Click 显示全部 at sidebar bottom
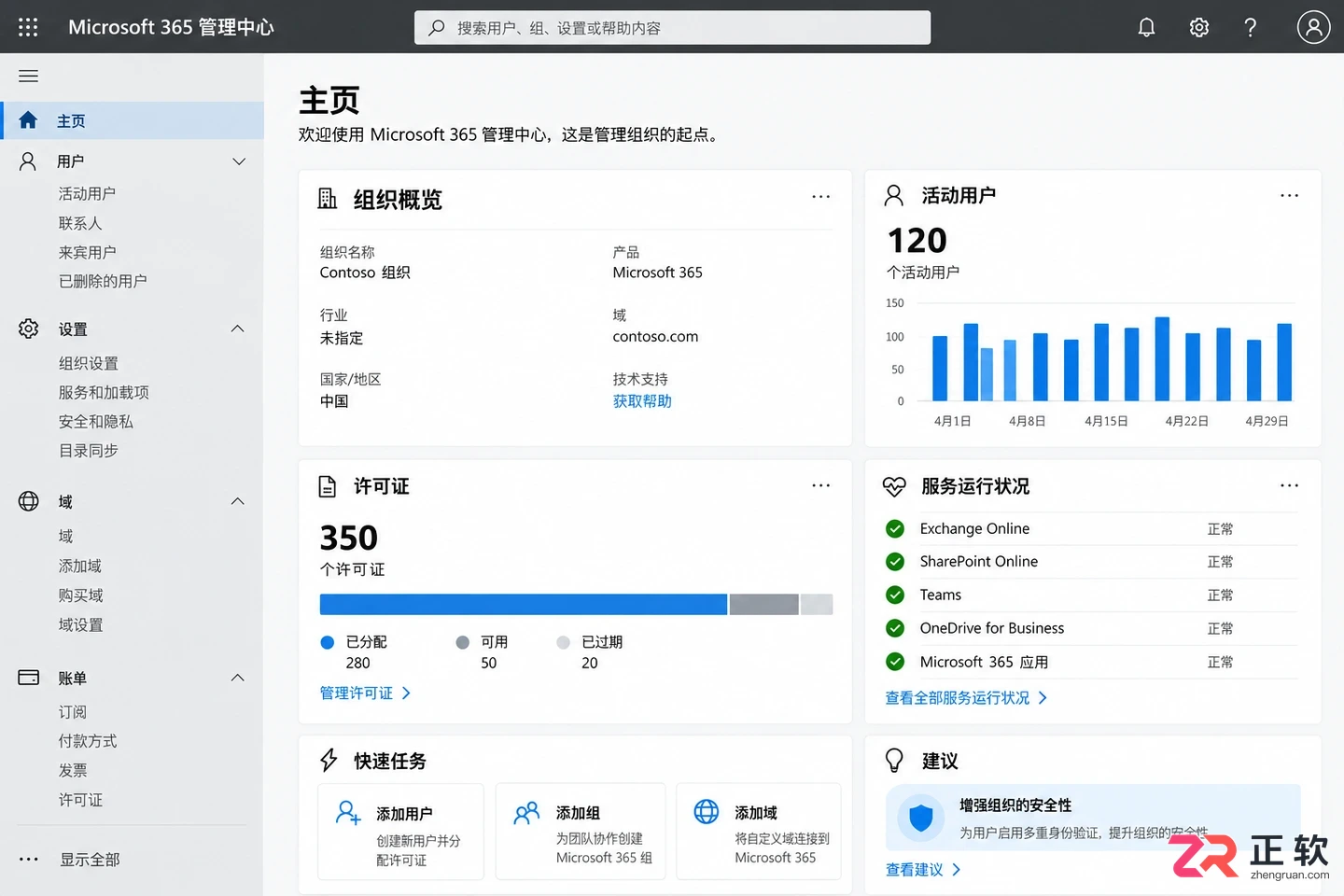1344x896 pixels. point(90,860)
